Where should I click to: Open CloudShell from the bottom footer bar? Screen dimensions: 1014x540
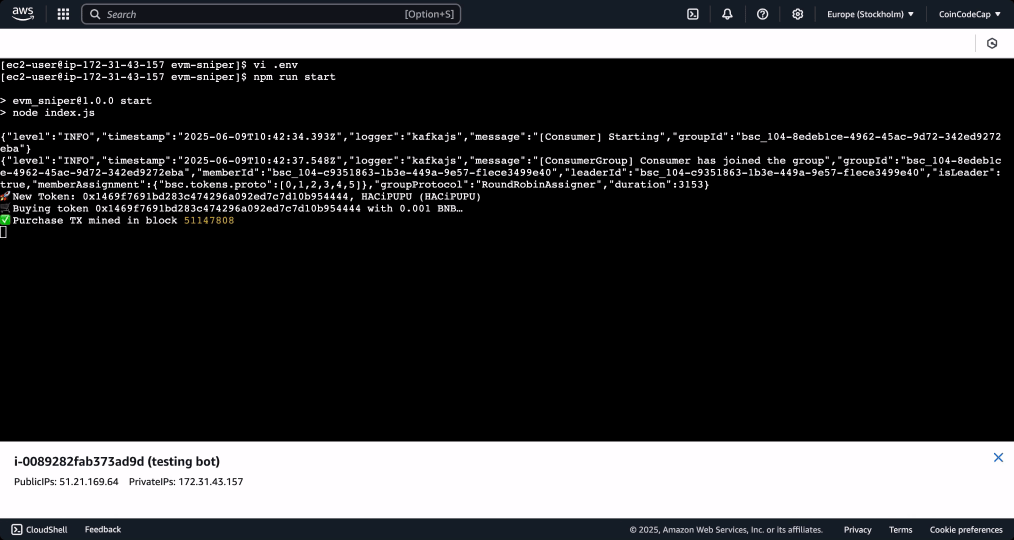39,529
